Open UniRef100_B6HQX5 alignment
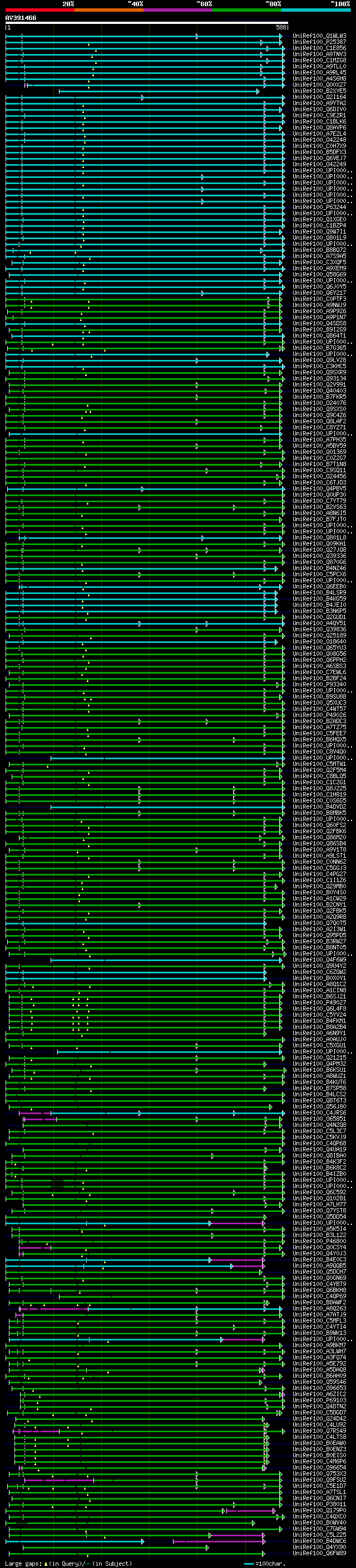Screen dimensions: 356x1568 [319, 740]
